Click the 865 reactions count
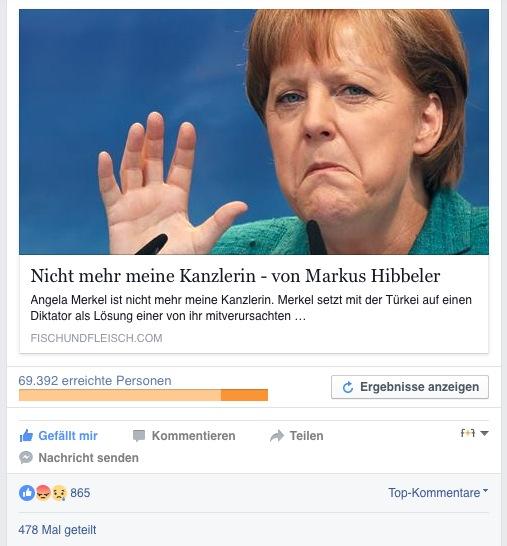This screenshot has height=546, width=507. pyautogui.click(x=80, y=493)
